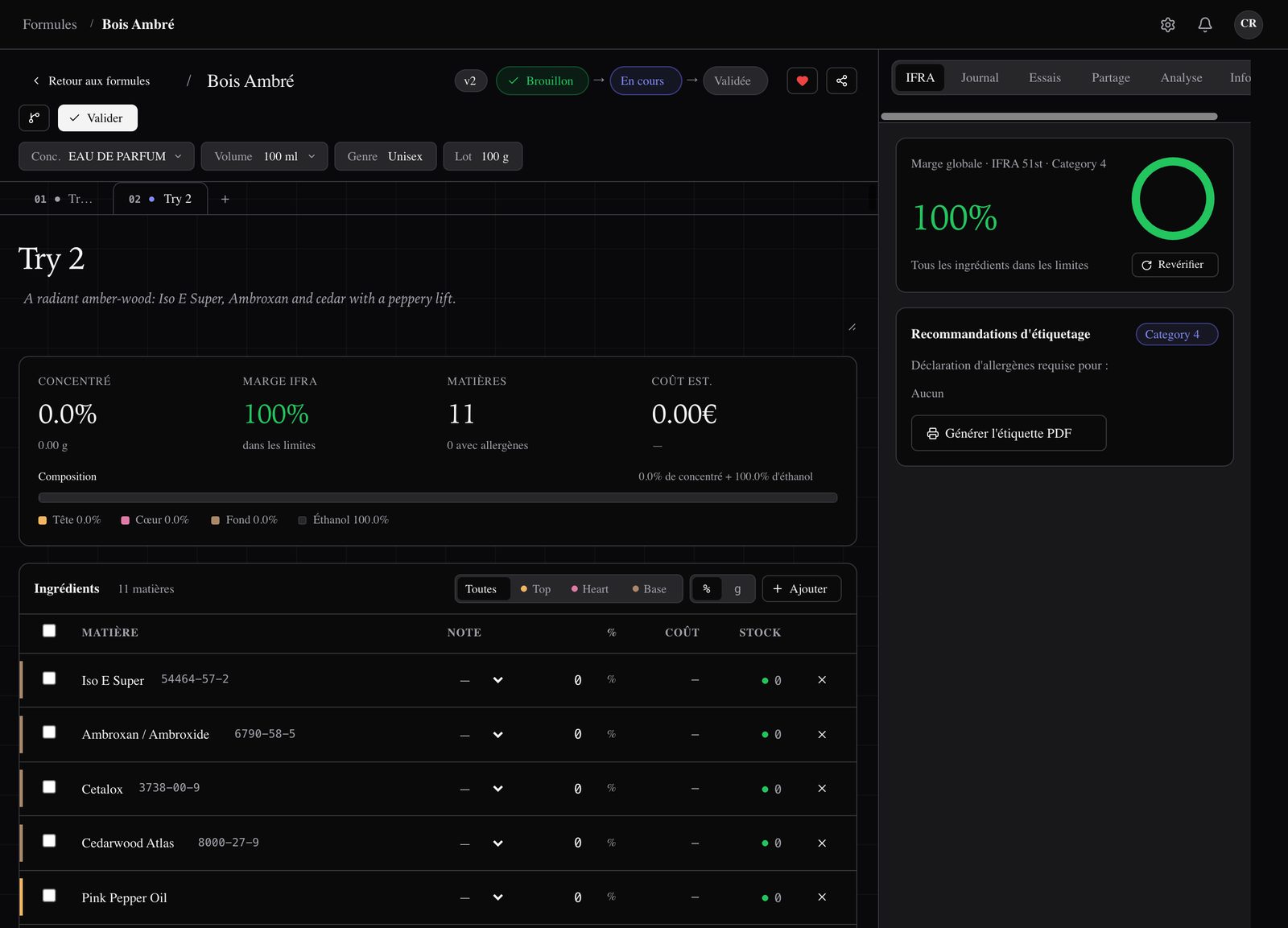Select all ingredients with header checkbox

coord(49,631)
